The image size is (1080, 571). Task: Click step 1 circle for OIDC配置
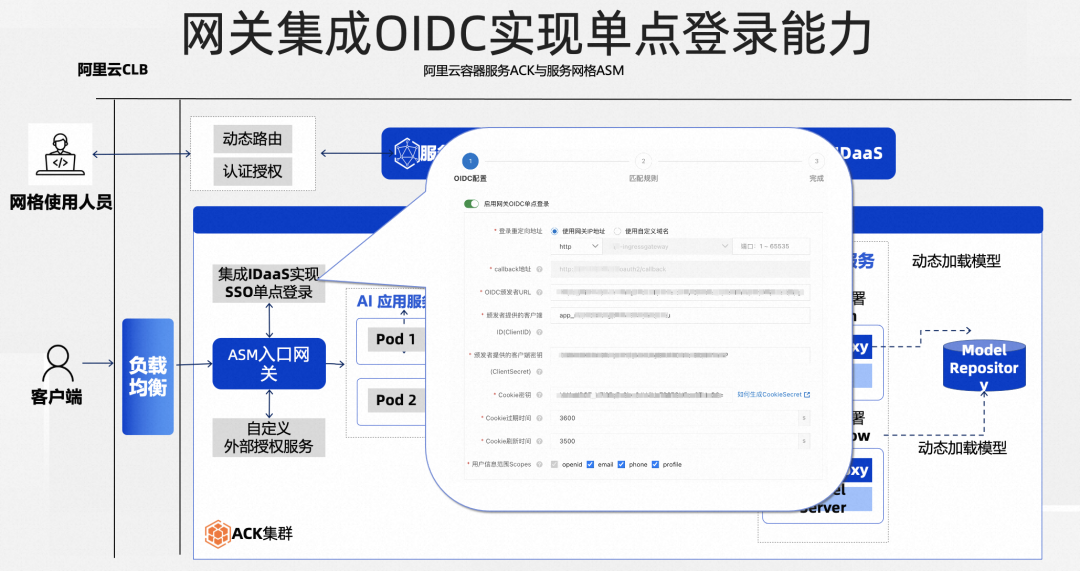pyautogui.click(x=470, y=161)
